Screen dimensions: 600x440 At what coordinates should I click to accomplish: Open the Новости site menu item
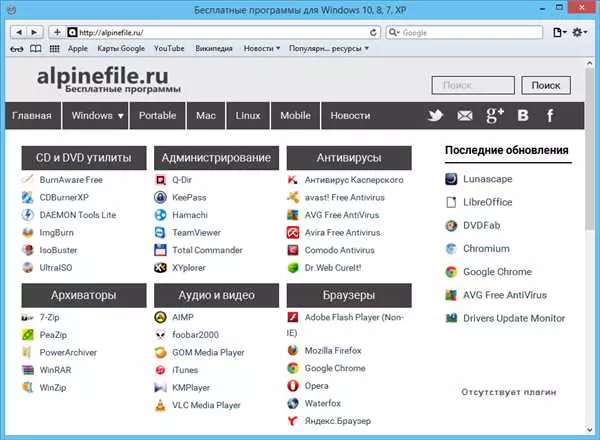click(350, 116)
